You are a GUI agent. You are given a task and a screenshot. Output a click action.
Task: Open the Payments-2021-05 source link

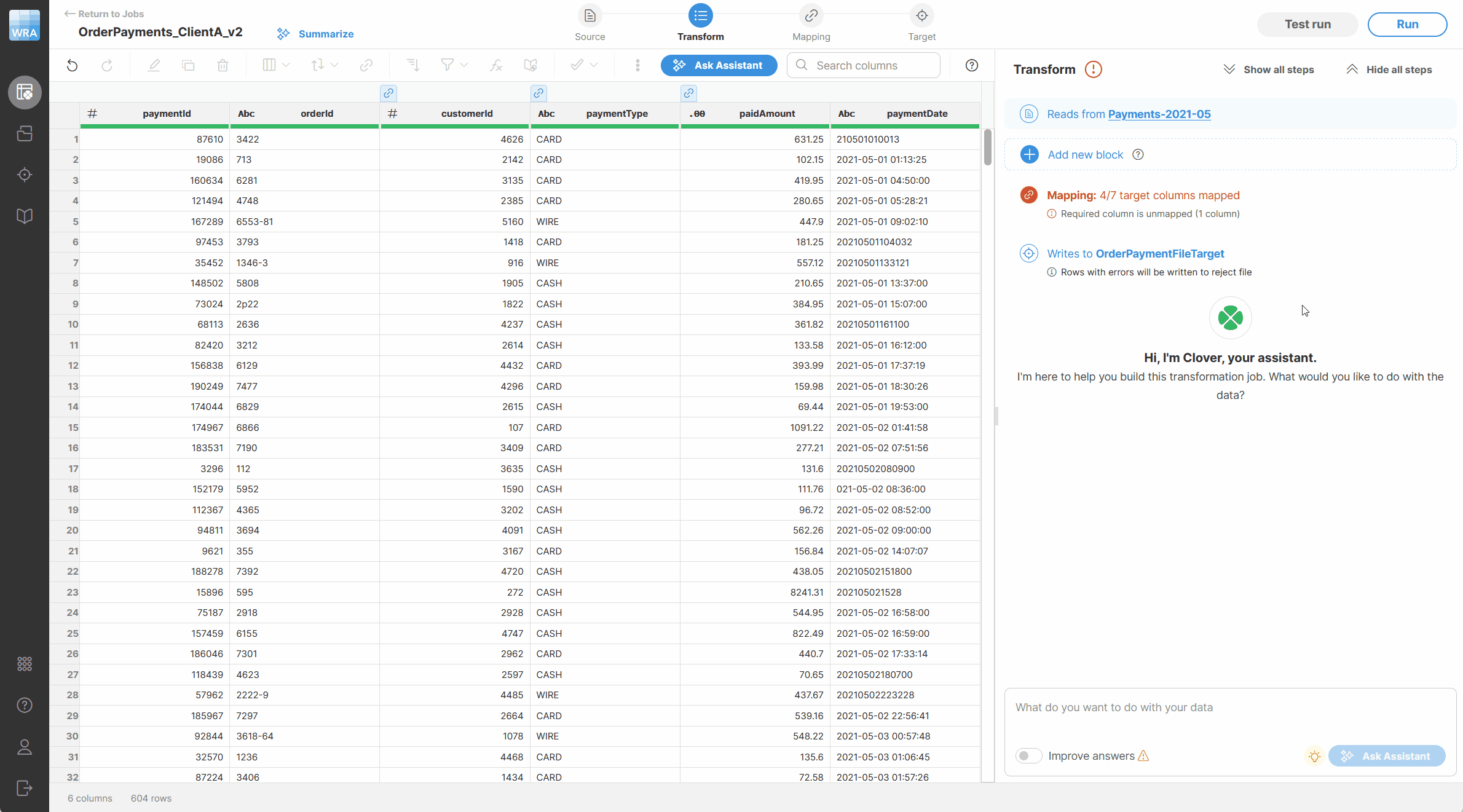tap(1159, 114)
